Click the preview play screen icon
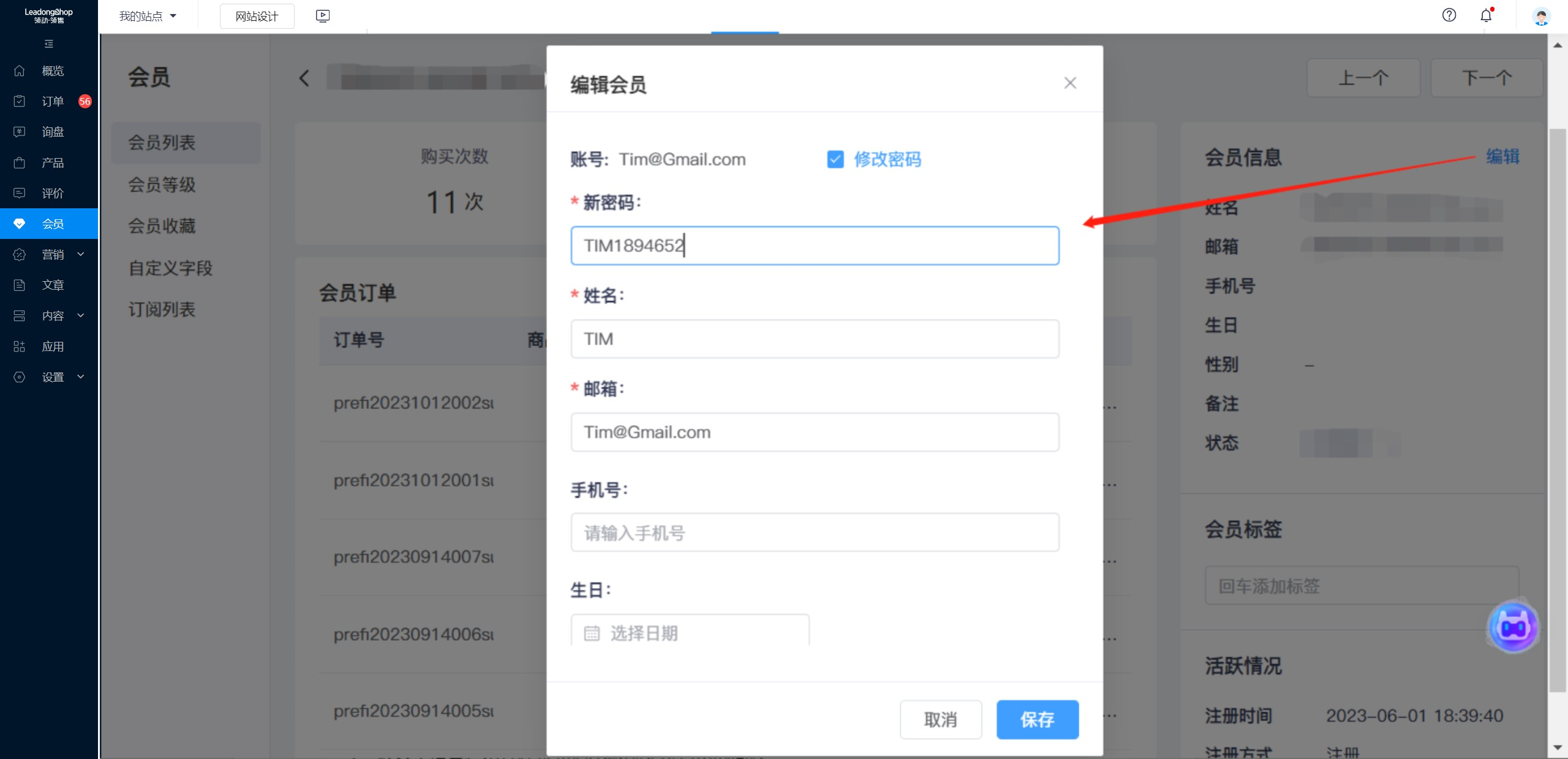The width and height of the screenshot is (1568, 759). (x=323, y=16)
